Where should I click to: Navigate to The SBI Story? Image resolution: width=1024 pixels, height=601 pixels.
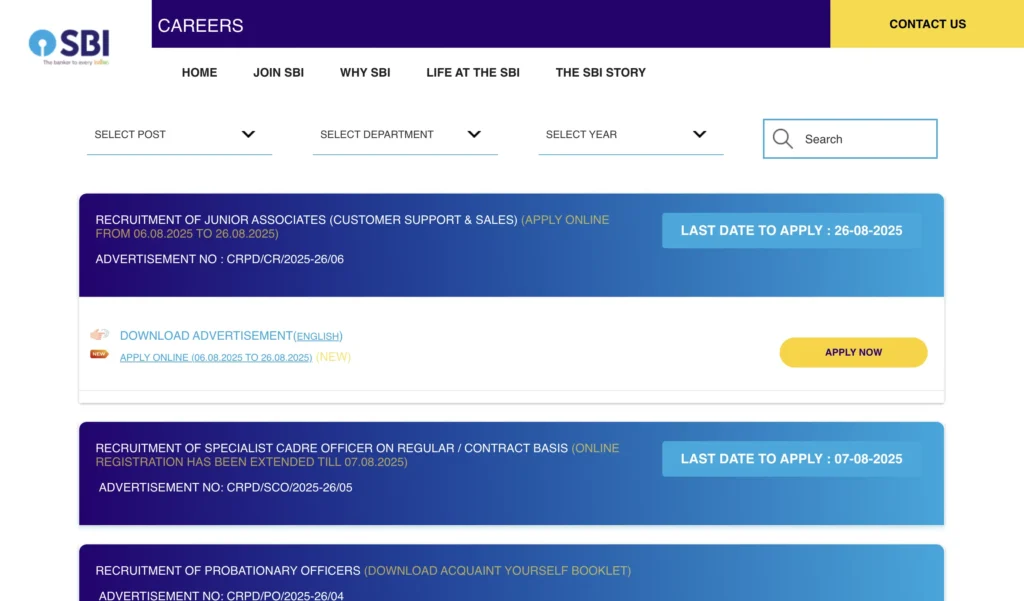click(x=600, y=72)
